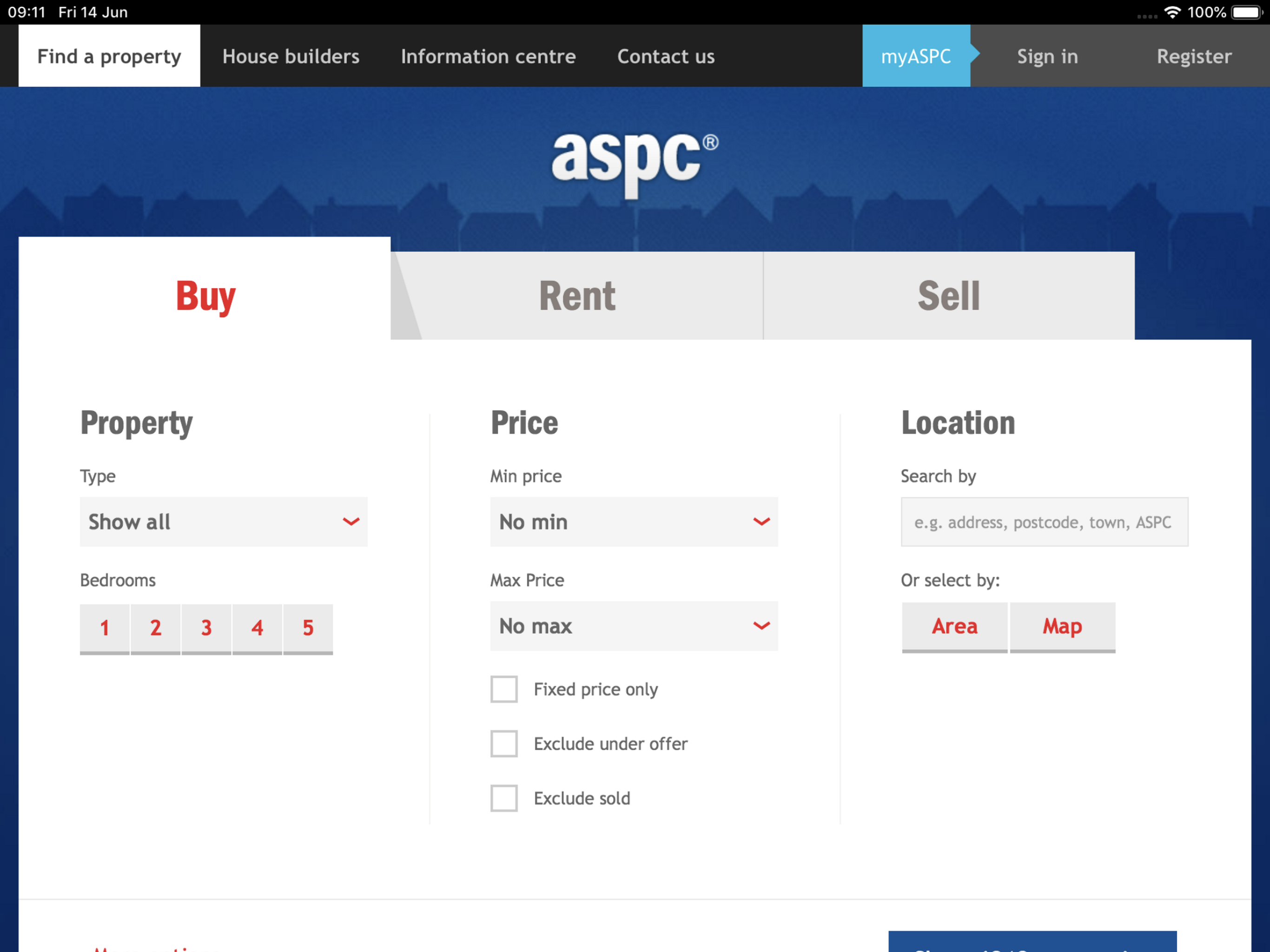Open the Find a property tab
The image size is (1270, 952).
click(109, 56)
